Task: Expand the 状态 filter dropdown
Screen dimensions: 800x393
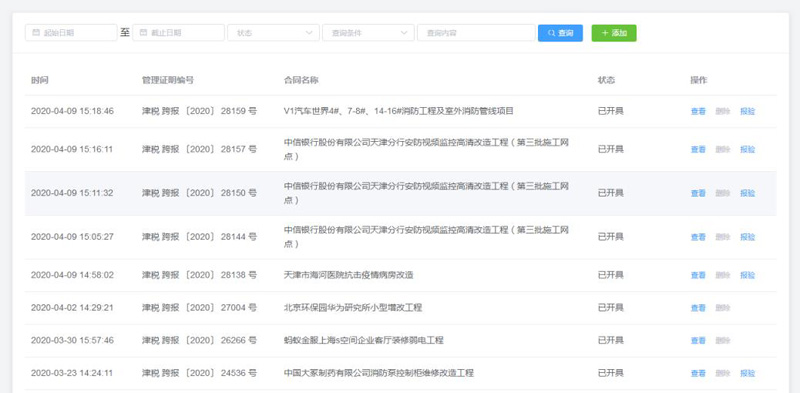Action: pos(273,33)
